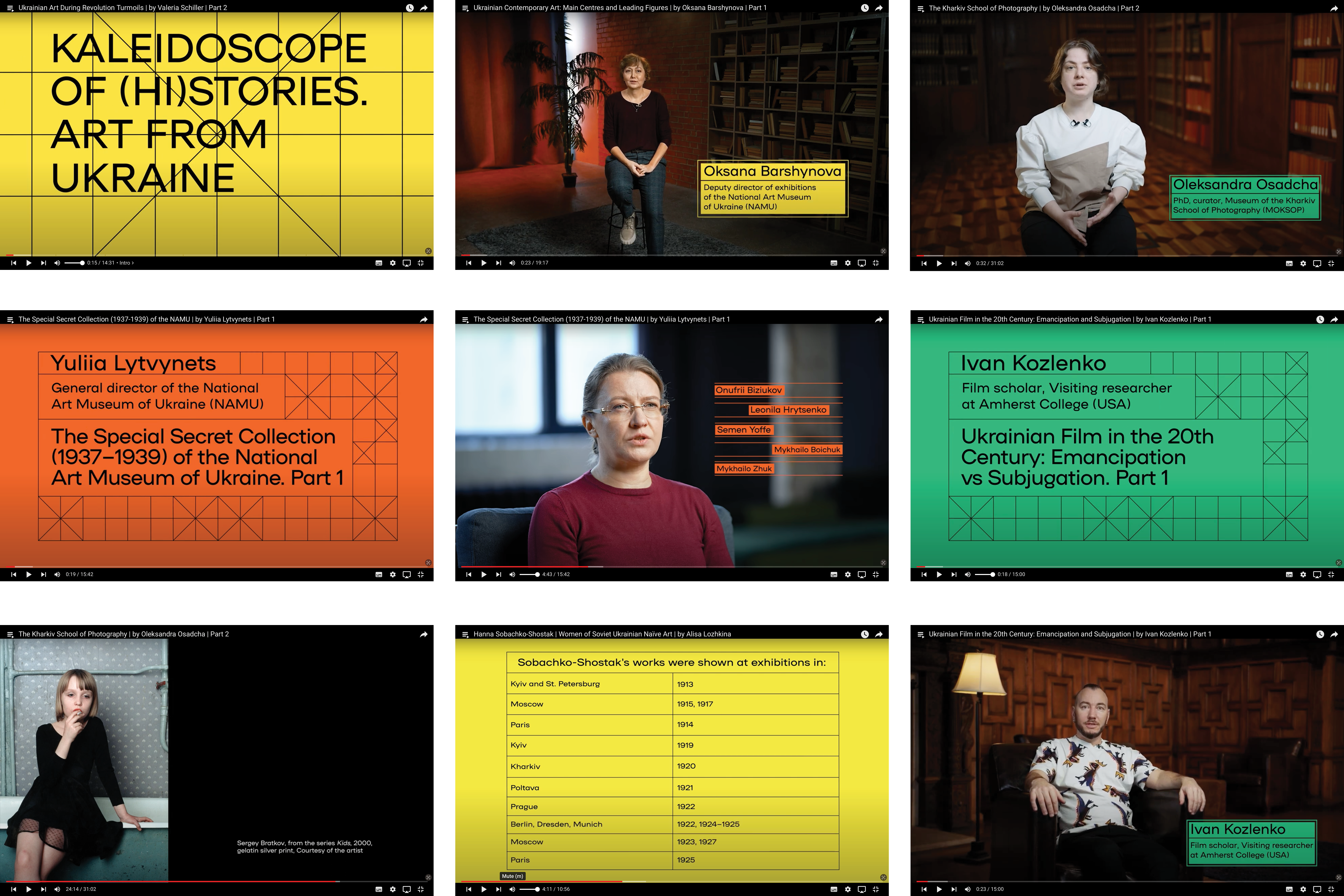Click Mute speaker on Sobachko-Shostak exhibitions video

513,889
